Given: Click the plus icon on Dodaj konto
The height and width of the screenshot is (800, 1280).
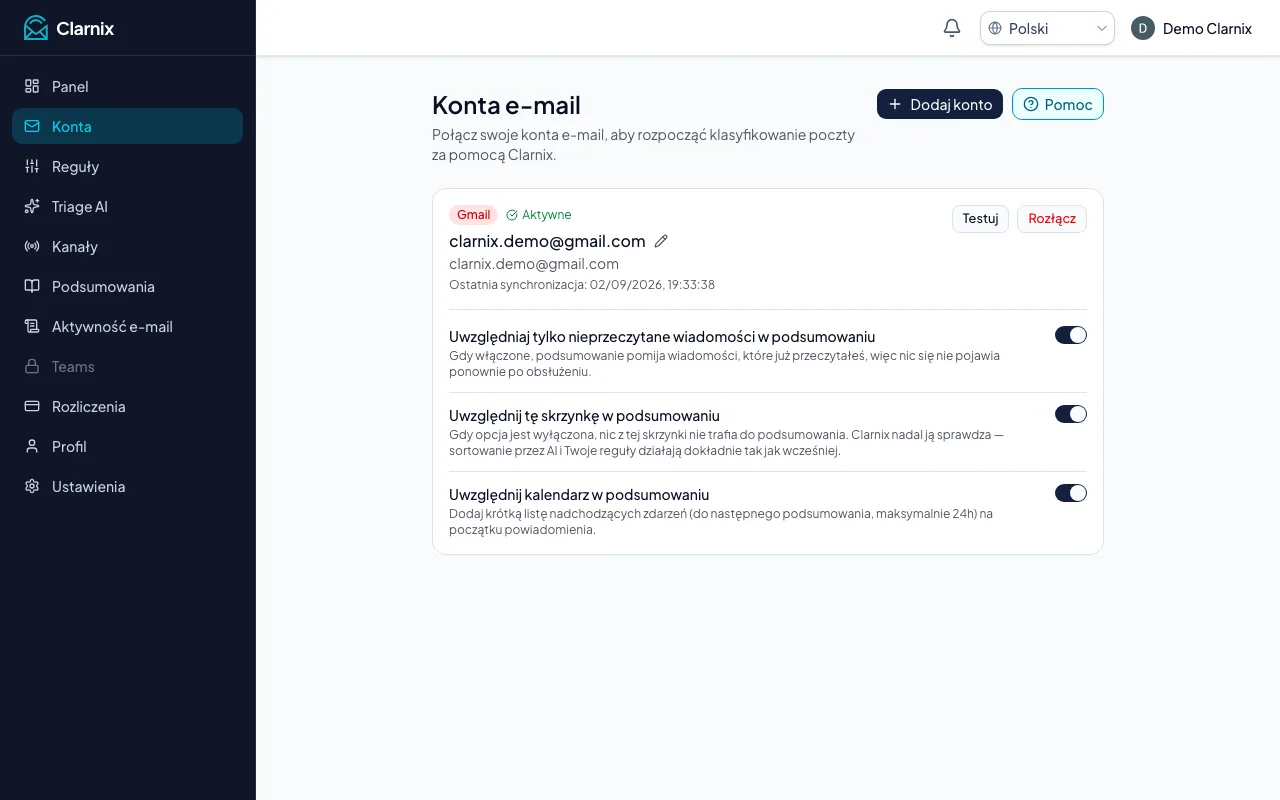Looking at the screenshot, I should (895, 104).
